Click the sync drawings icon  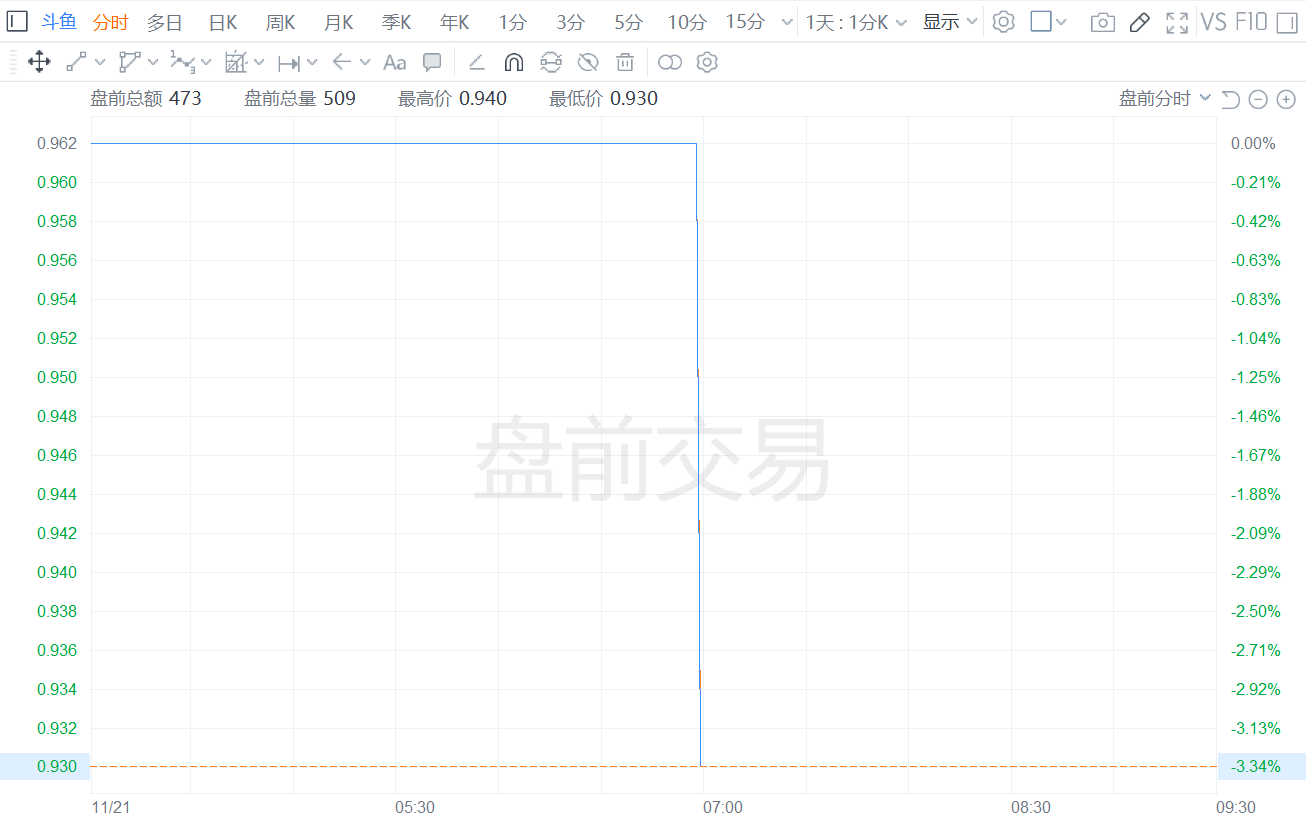point(551,63)
